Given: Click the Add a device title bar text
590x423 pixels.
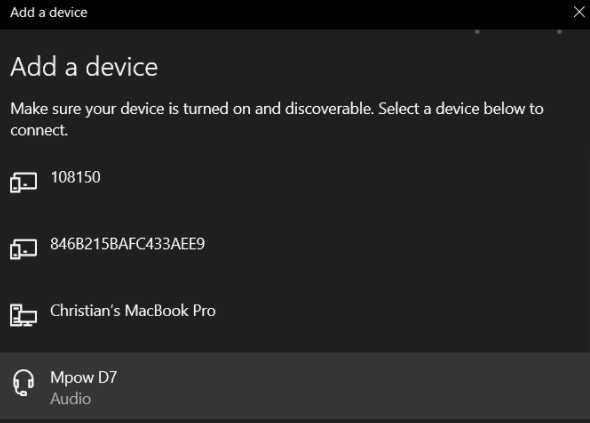Looking at the screenshot, I should tap(49, 12).
